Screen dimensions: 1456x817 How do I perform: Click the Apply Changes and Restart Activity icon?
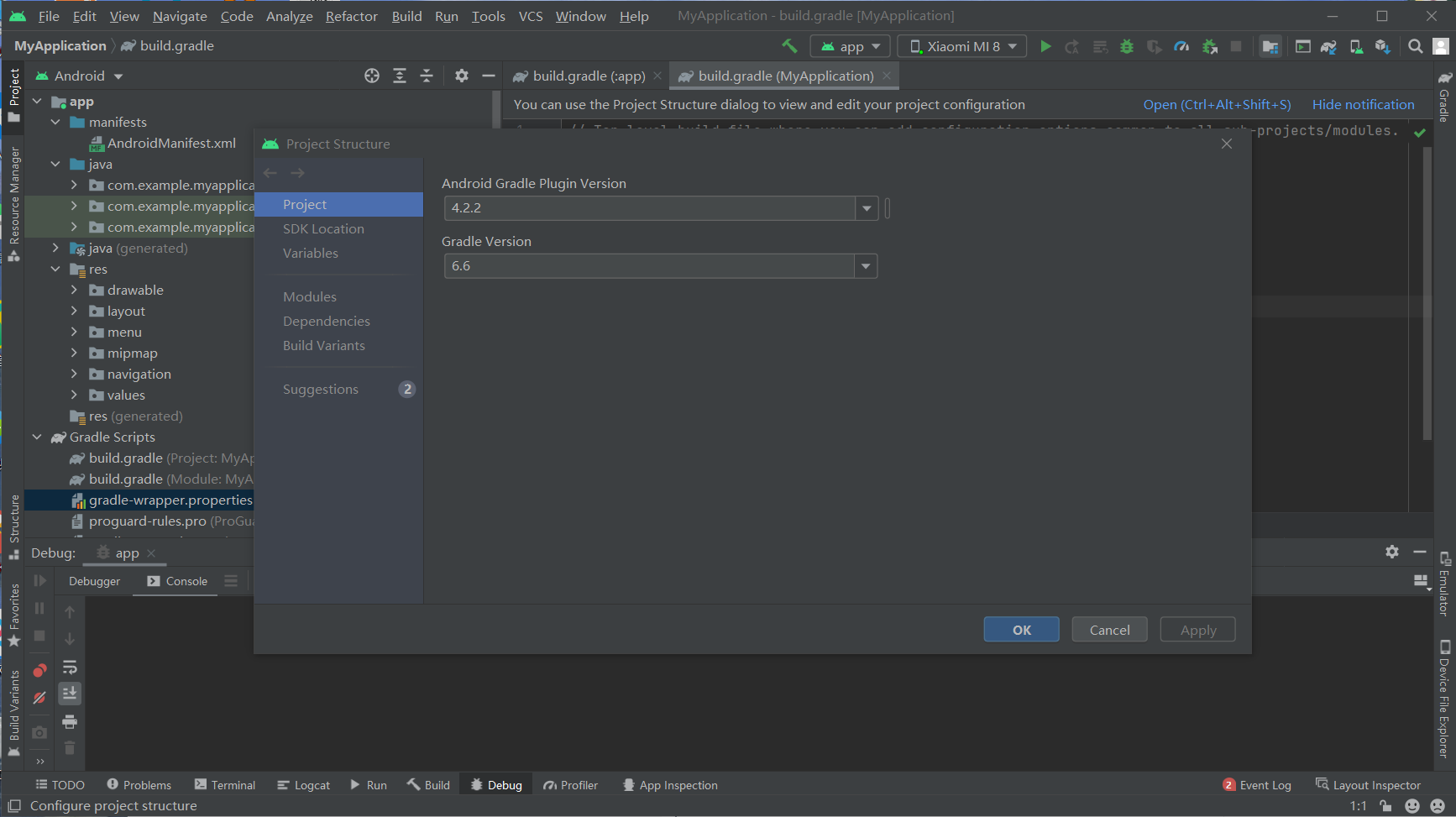pos(1072,46)
